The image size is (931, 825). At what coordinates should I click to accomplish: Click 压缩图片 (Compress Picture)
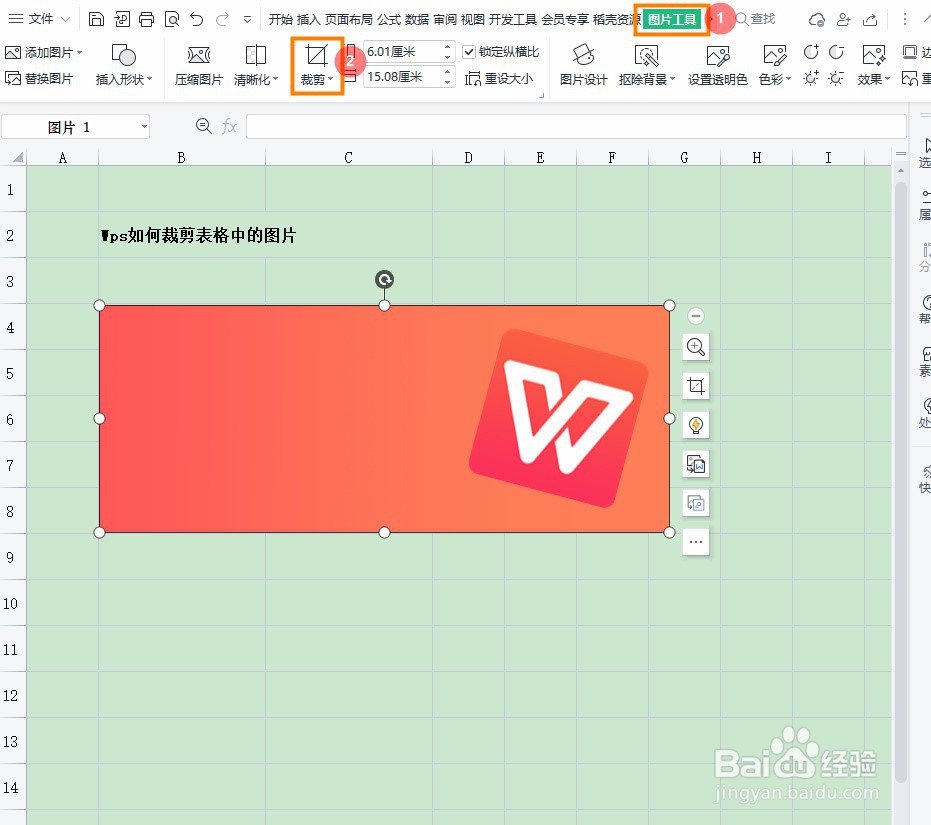point(198,64)
